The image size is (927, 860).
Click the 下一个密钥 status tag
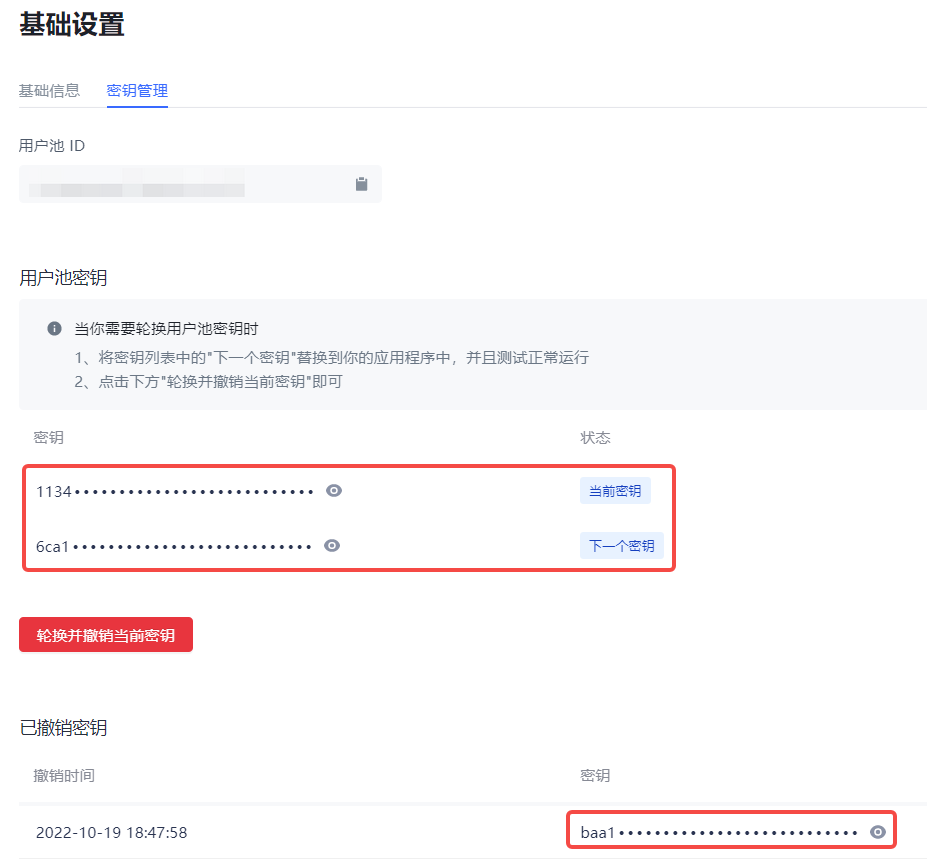tap(621, 546)
